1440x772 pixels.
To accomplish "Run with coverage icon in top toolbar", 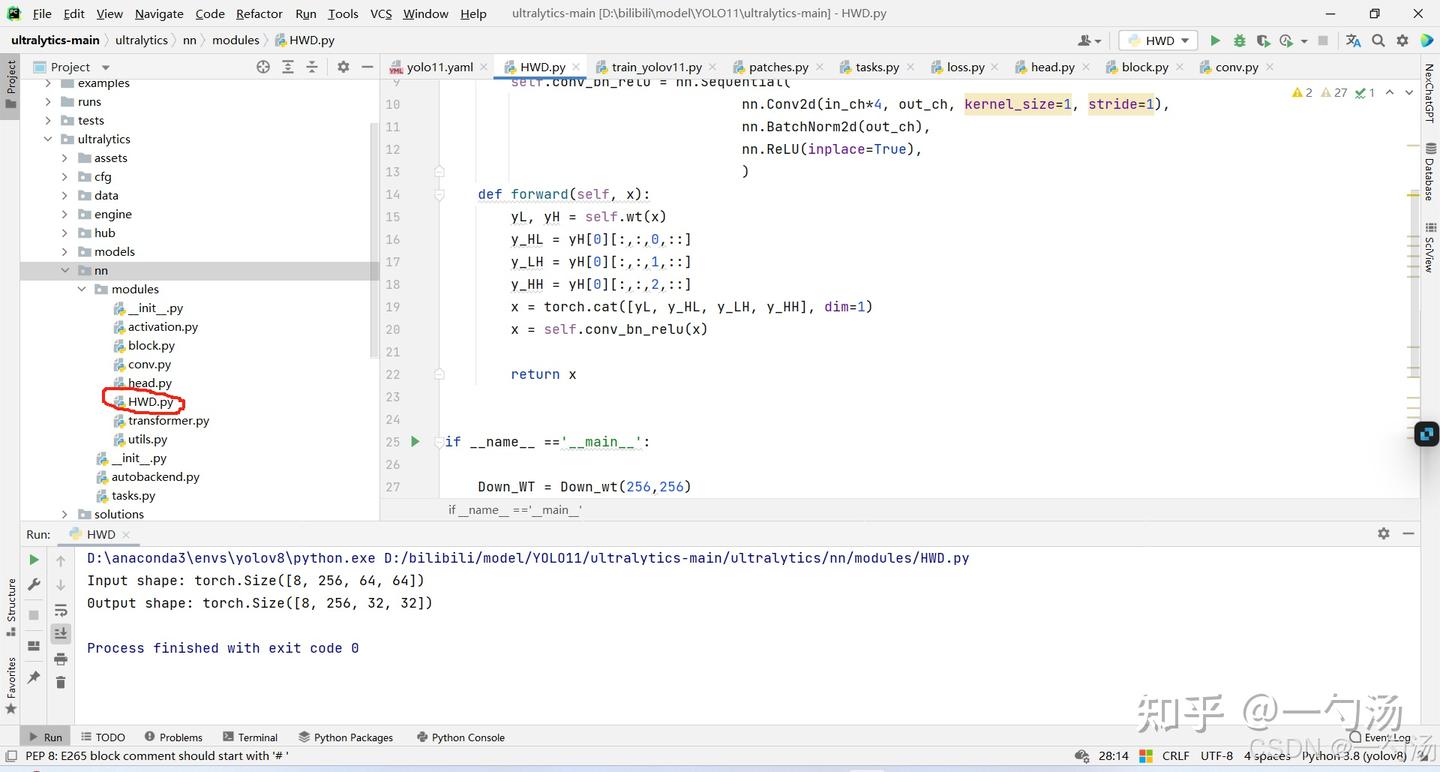I will (1263, 40).
